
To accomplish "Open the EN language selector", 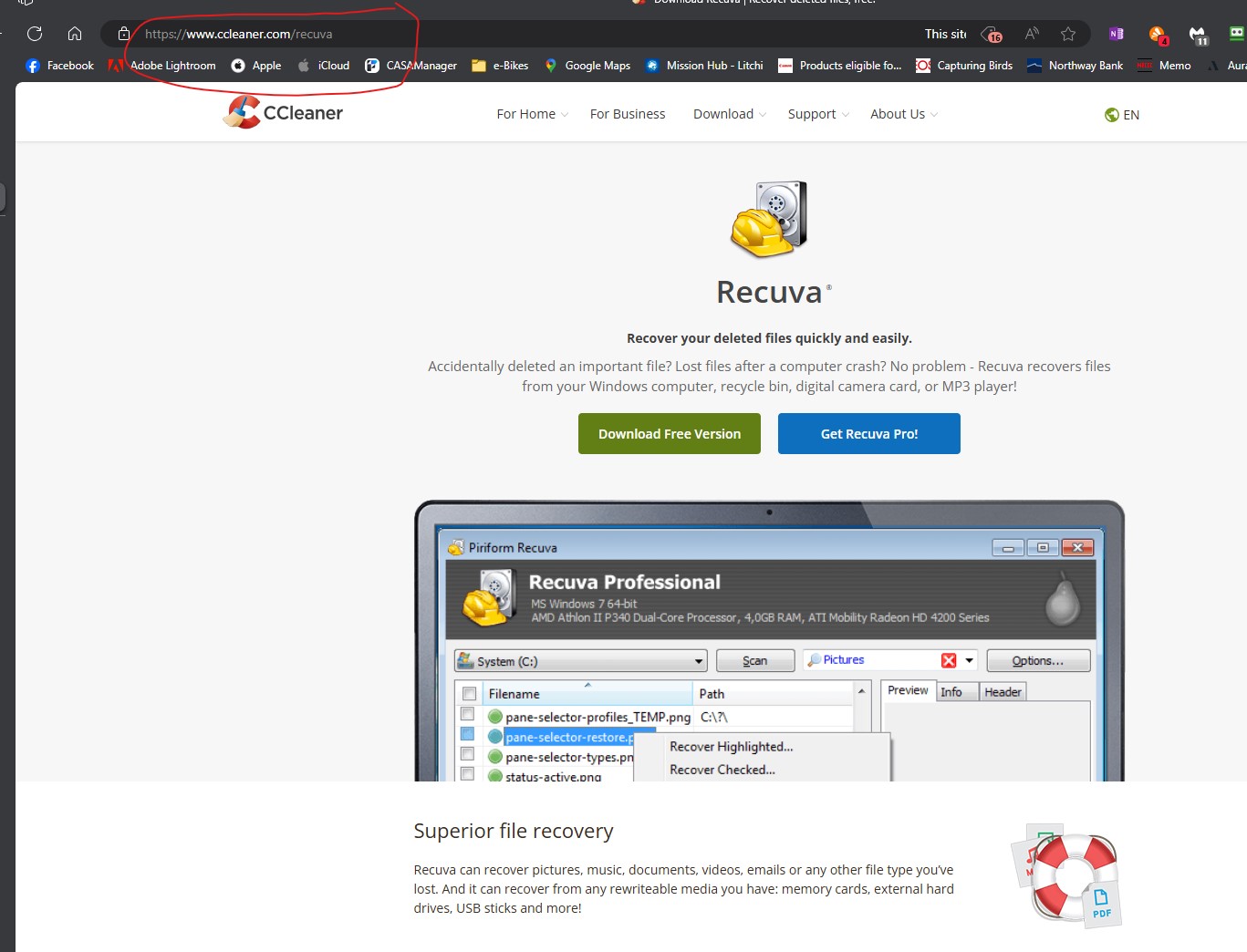I will coord(1121,114).
